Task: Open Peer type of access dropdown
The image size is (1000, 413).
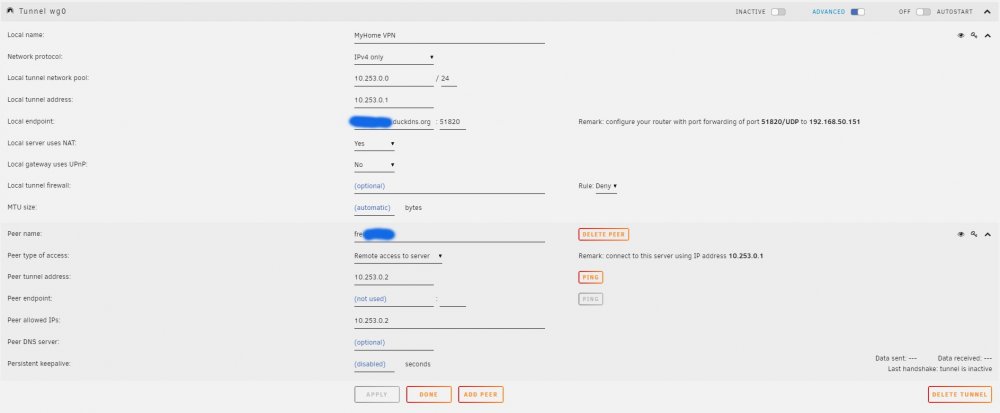Action: [x=399, y=256]
